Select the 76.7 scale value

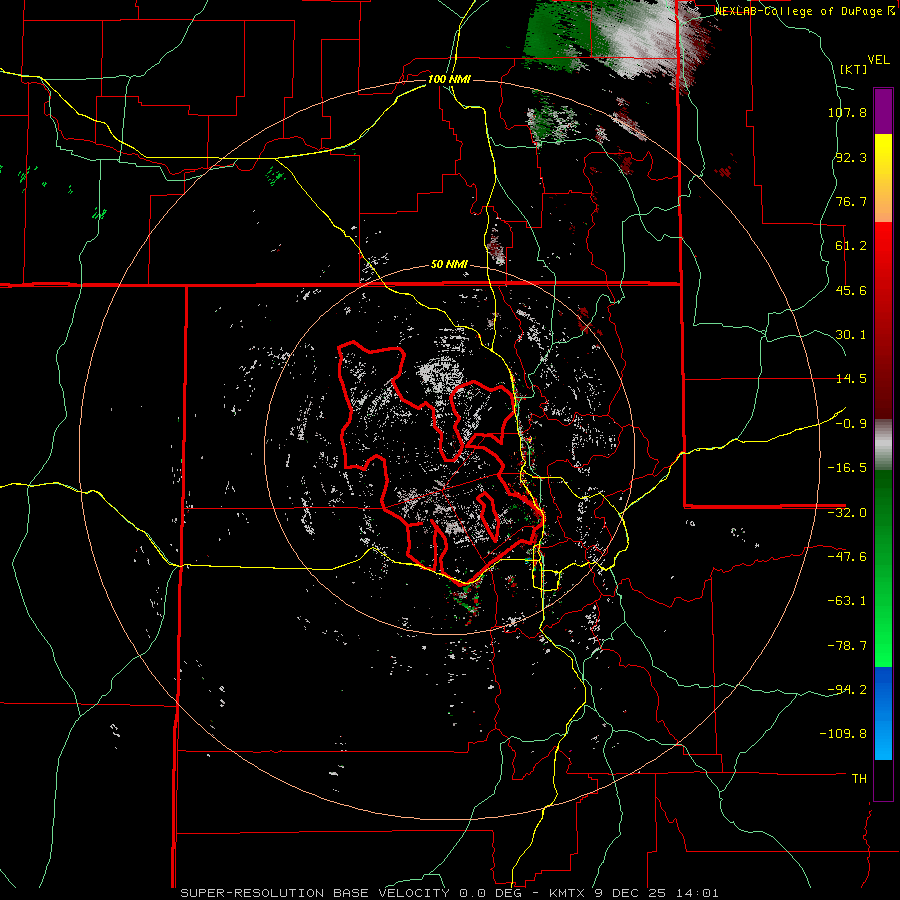pos(851,201)
